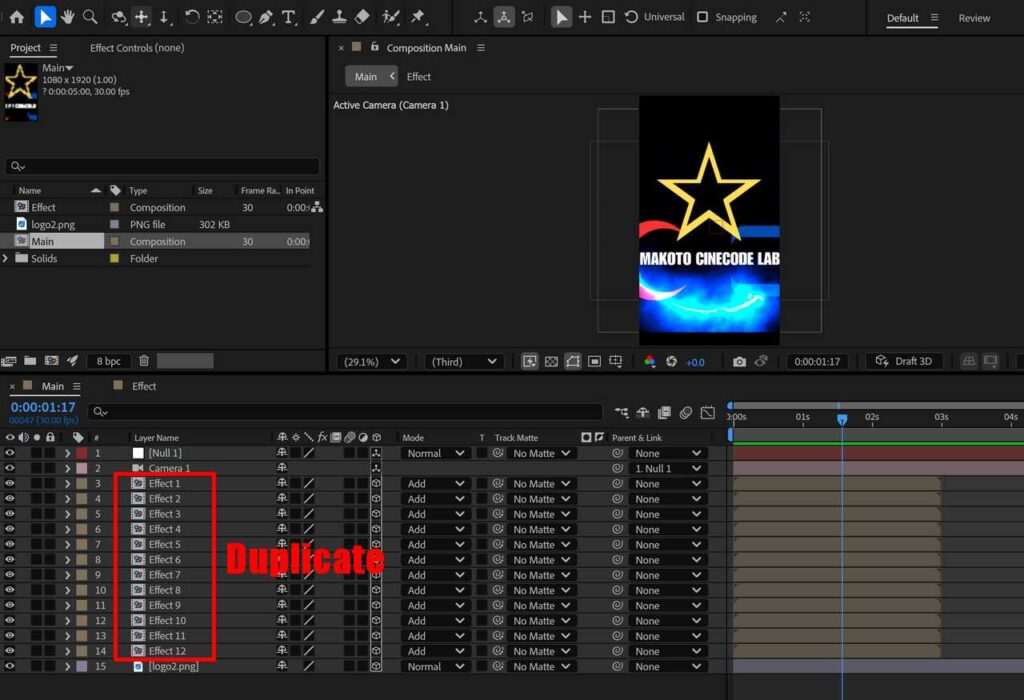Open the Graph Editor in timeline
The height and width of the screenshot is (700, 1024).
tap(708, 412)
